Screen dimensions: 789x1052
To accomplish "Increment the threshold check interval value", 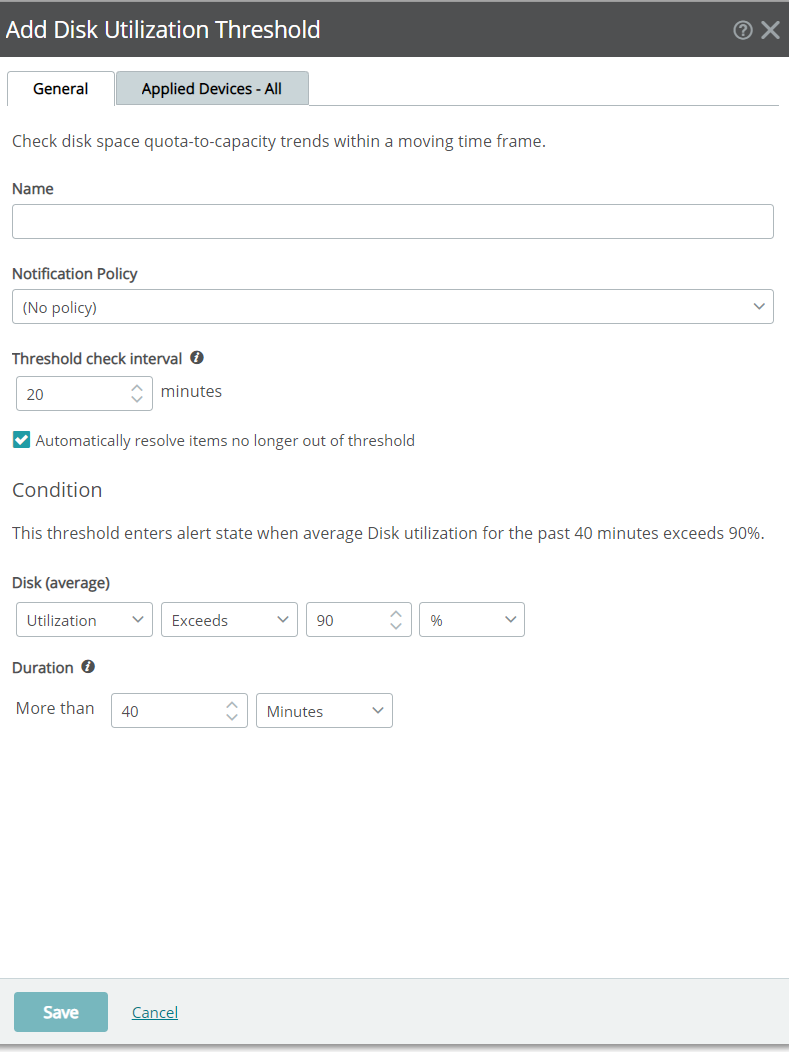I will (x=138, y=387).
